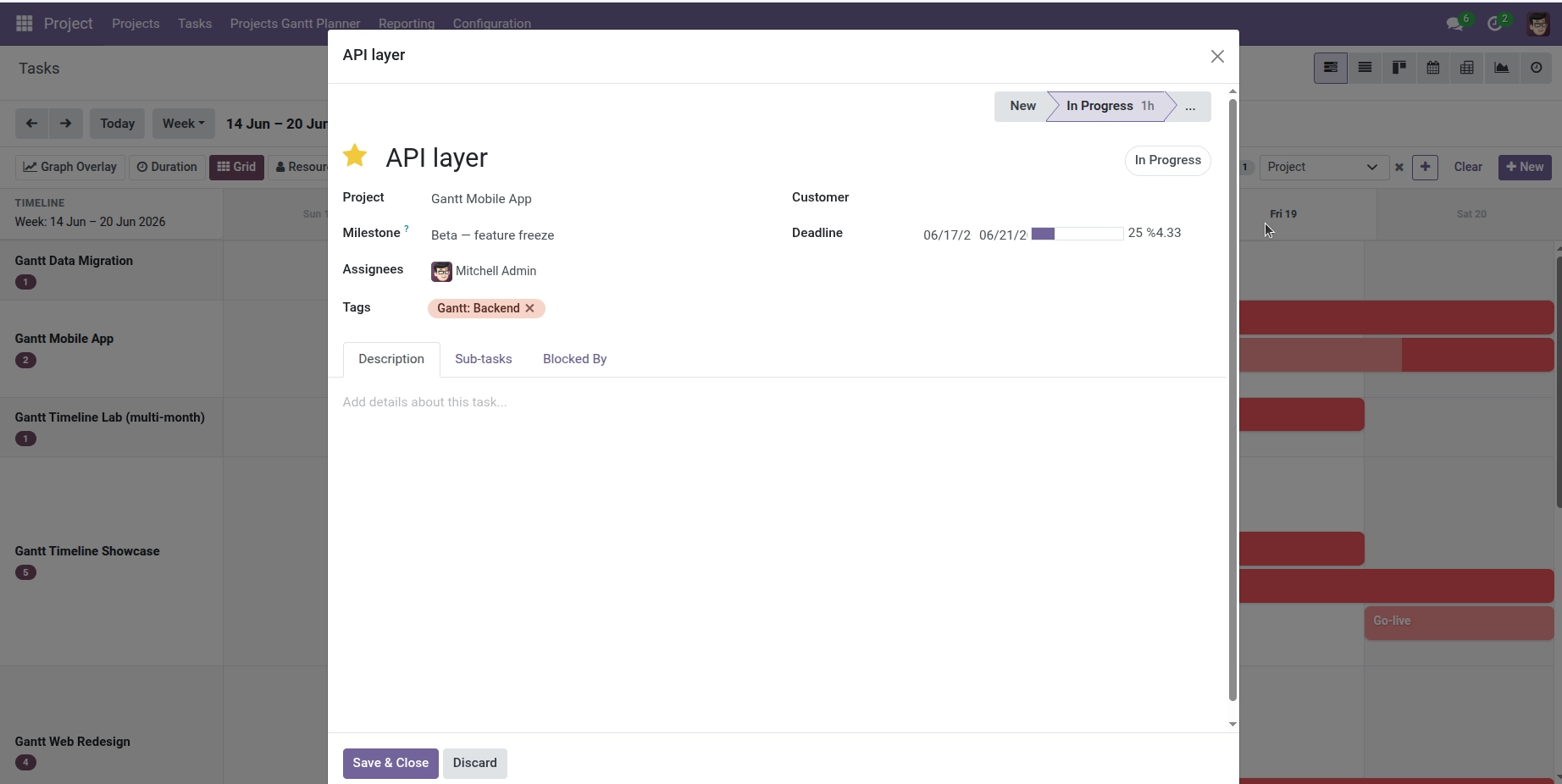Toggle the Graph Overlay option

tap(70, 167)
